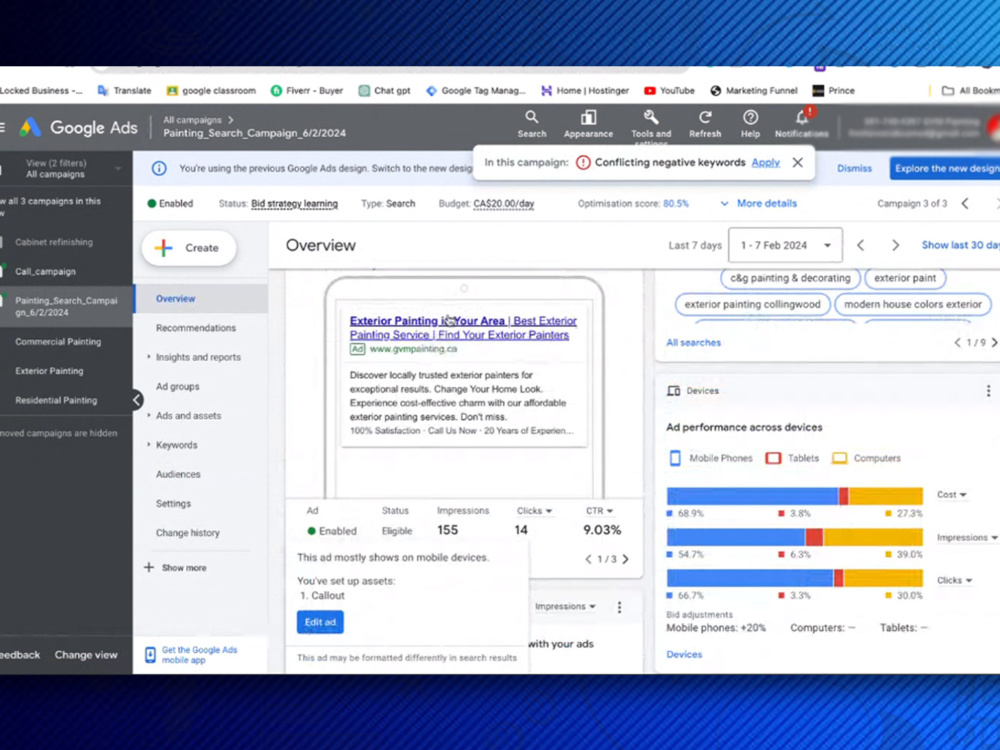Dismiss the new design banner
The image size is (1000, 750).
click(854, 168)
